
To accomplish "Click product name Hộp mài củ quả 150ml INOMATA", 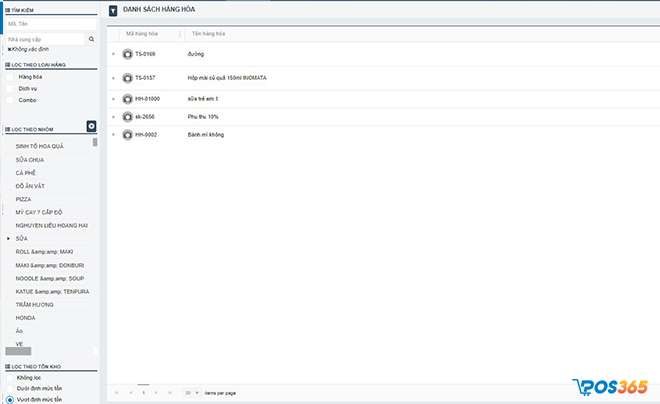I will [x=227, y=78].
